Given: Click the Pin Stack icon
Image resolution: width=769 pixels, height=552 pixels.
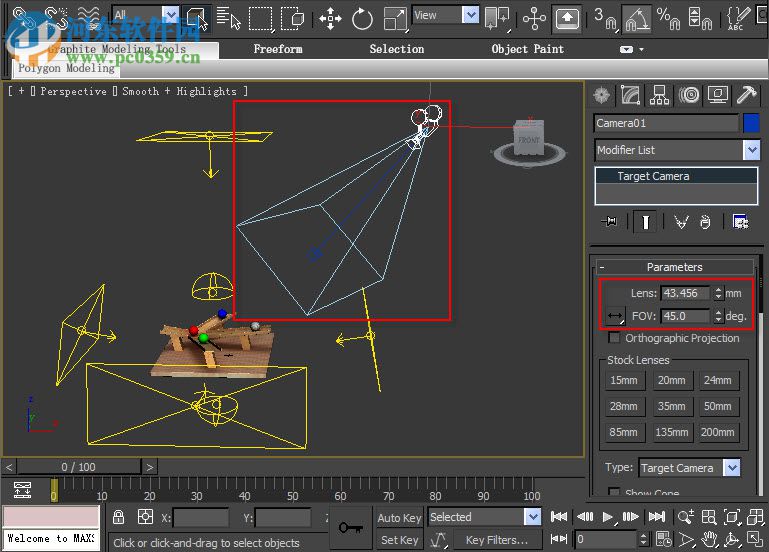Looking at the screenshot, I should 609,222.
